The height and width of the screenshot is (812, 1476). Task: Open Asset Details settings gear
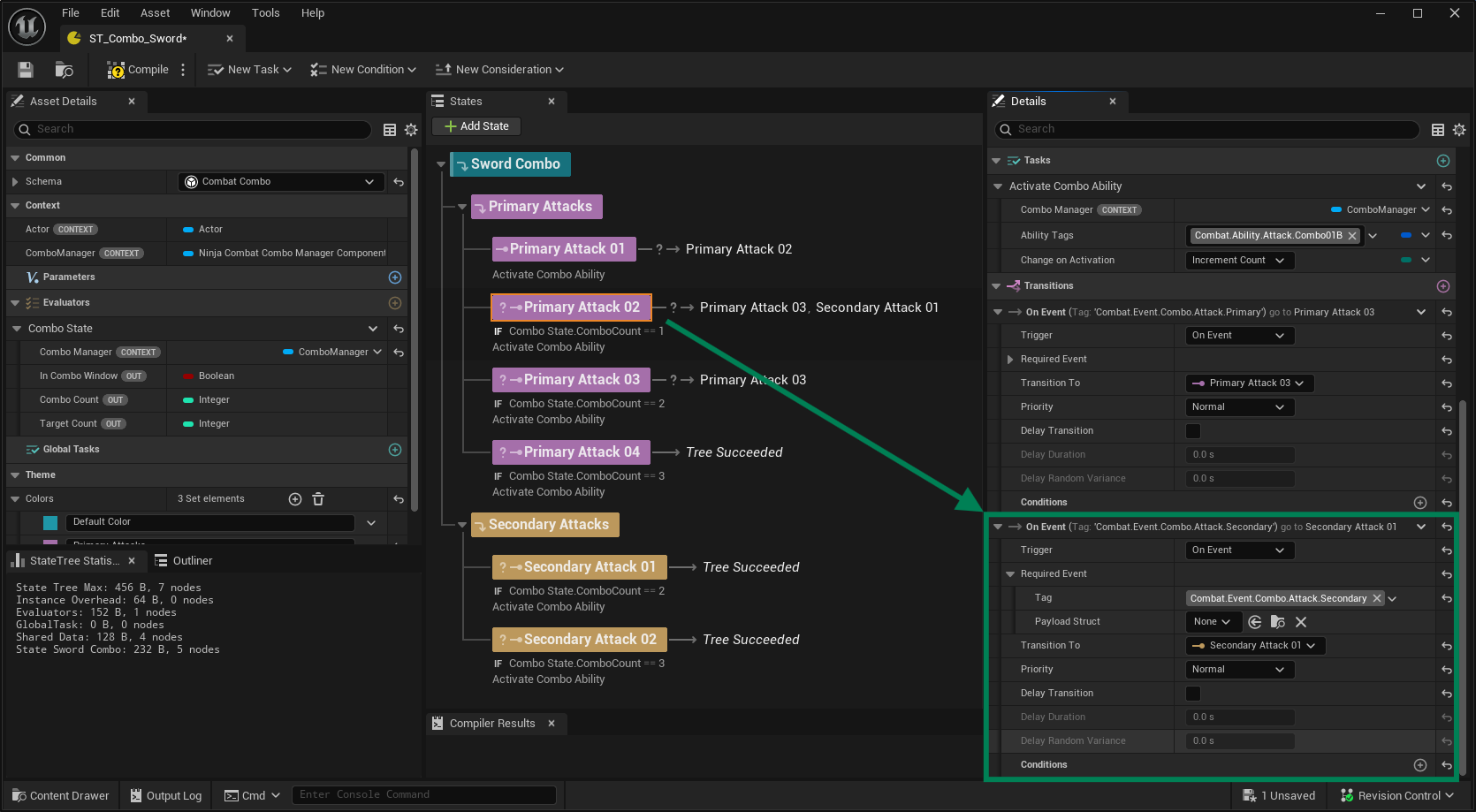411,130
